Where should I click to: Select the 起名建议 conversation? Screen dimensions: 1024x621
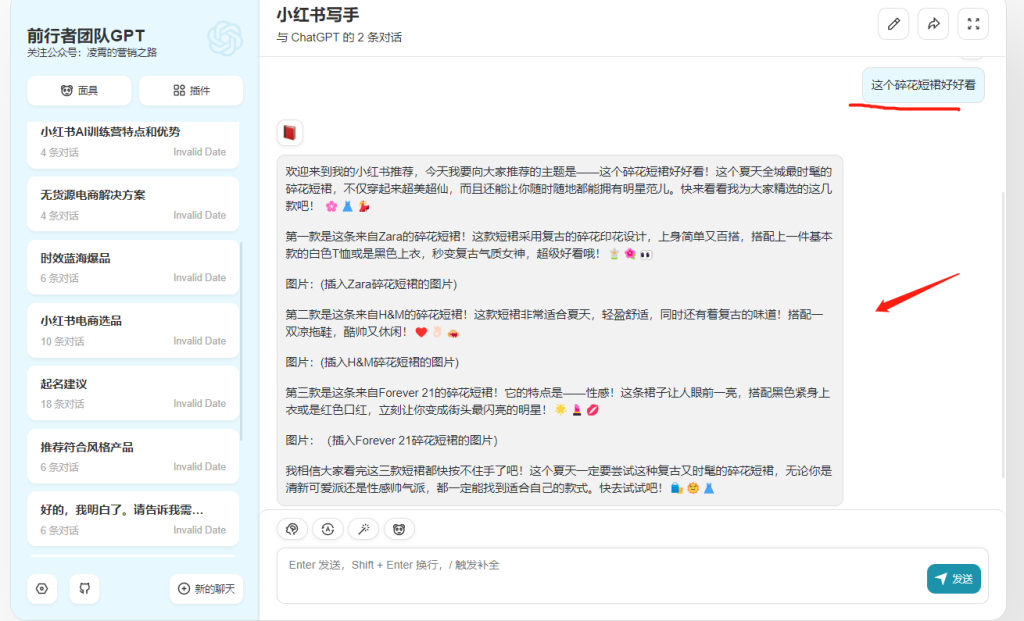[133, 392]
